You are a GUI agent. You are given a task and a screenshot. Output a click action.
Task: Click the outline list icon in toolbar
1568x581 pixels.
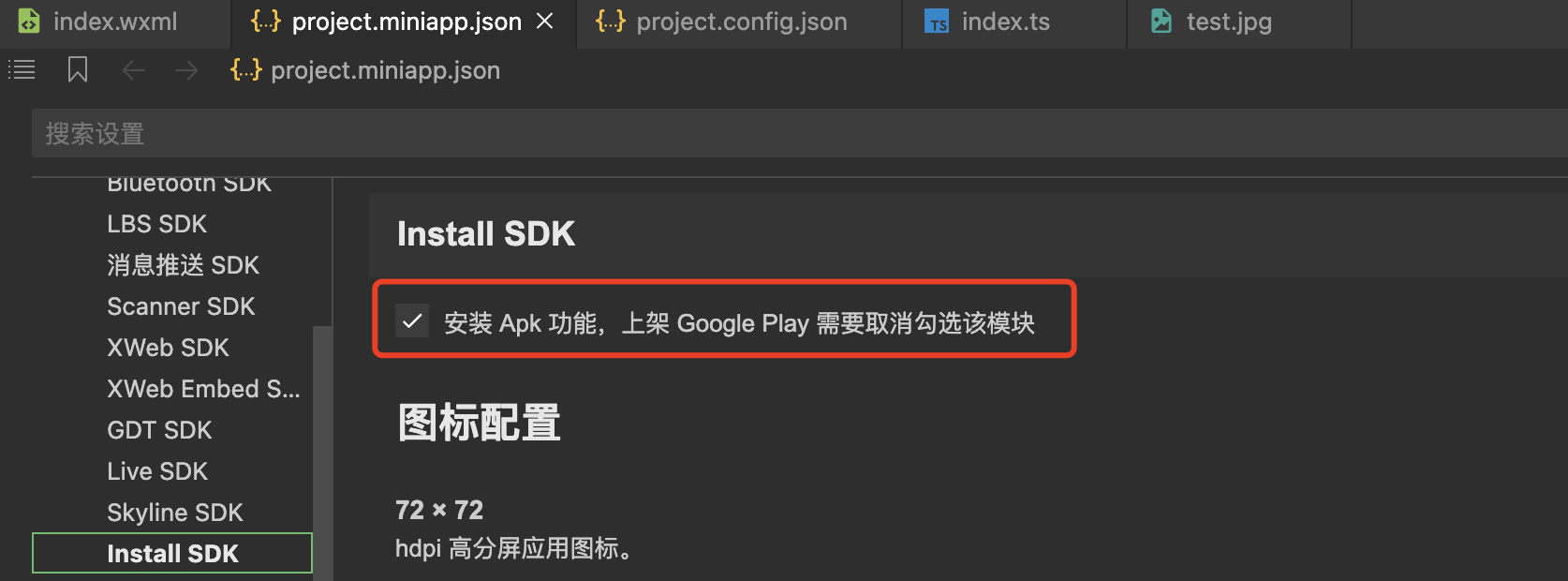[x=22, y=69]
